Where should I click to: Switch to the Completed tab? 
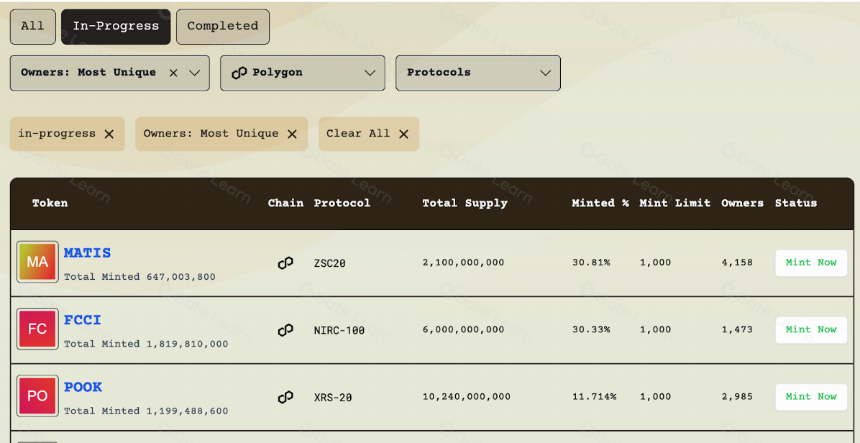223,26
